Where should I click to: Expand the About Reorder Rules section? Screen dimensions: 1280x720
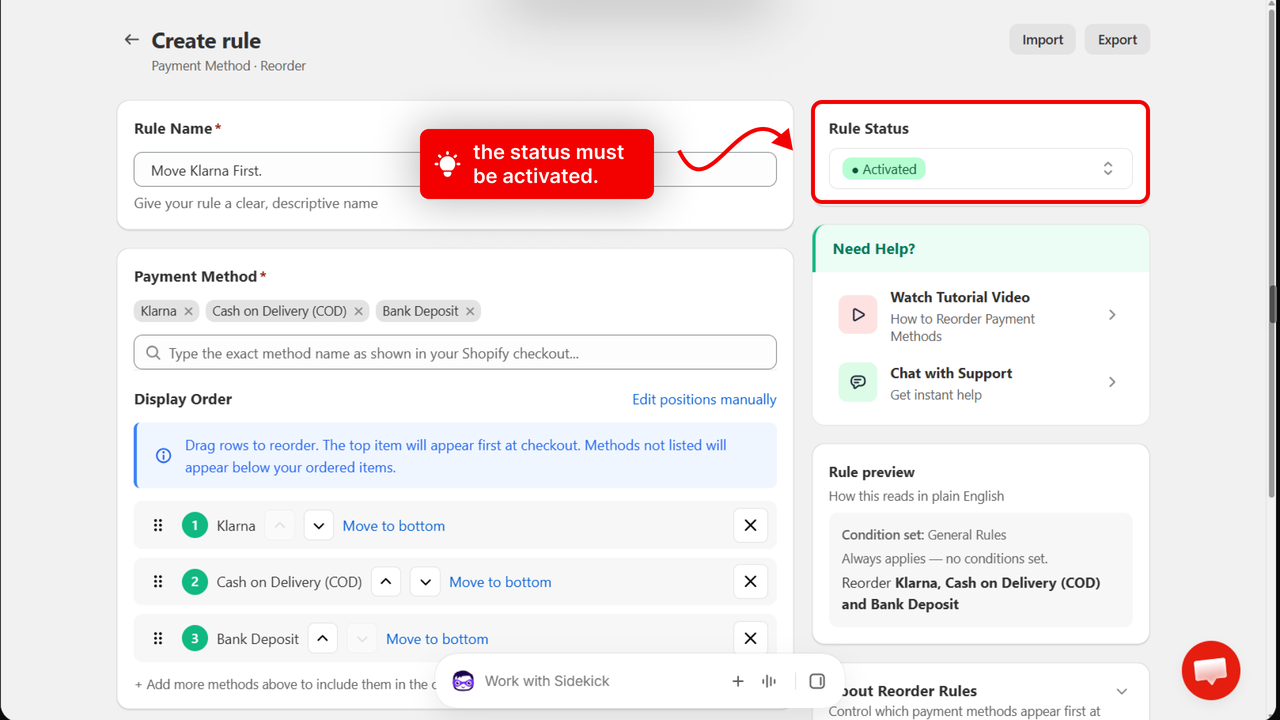1122,691
